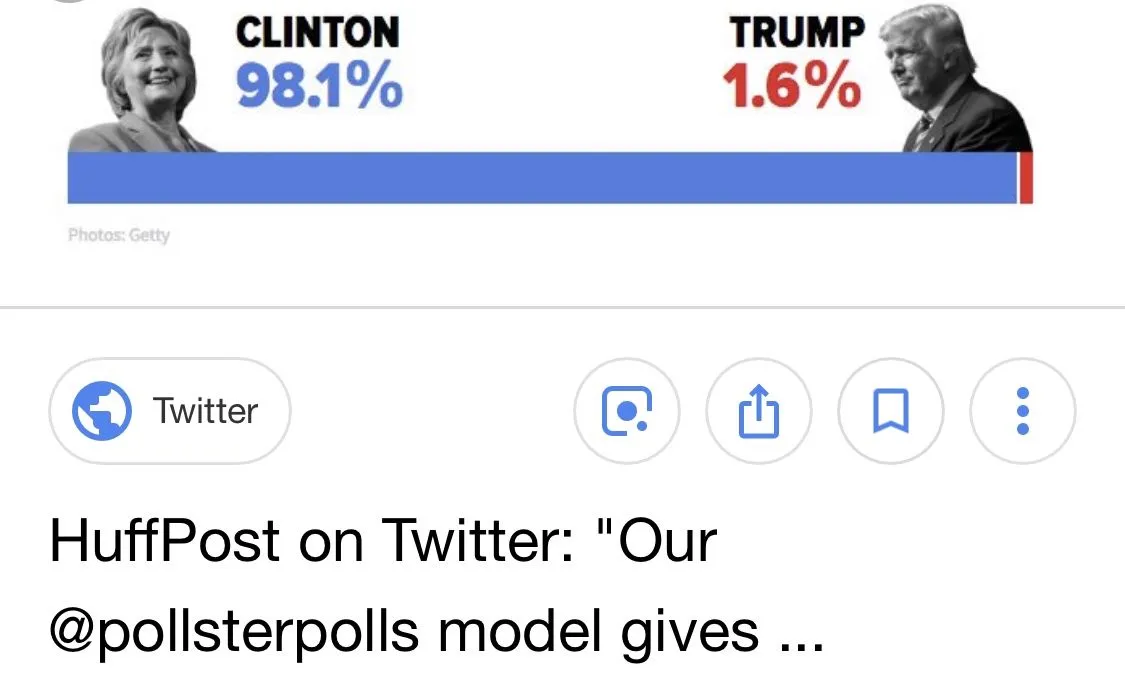This screenshot has height=686, width=1125.
Task: Click the "@pollsterpolls model gives" text line
Action: click(405, 631)
